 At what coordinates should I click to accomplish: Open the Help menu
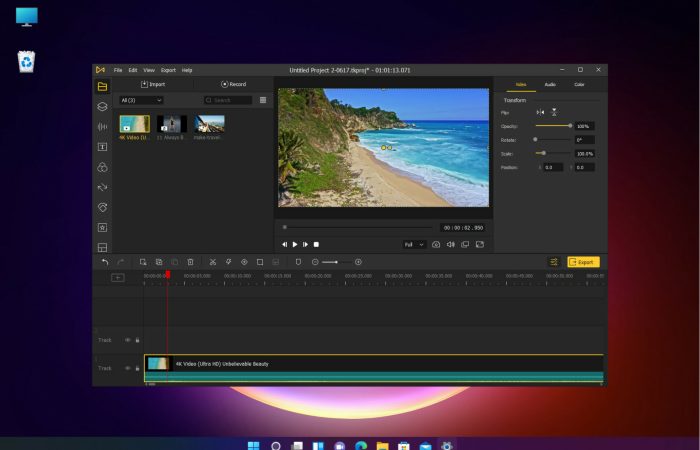coord(187,70)
